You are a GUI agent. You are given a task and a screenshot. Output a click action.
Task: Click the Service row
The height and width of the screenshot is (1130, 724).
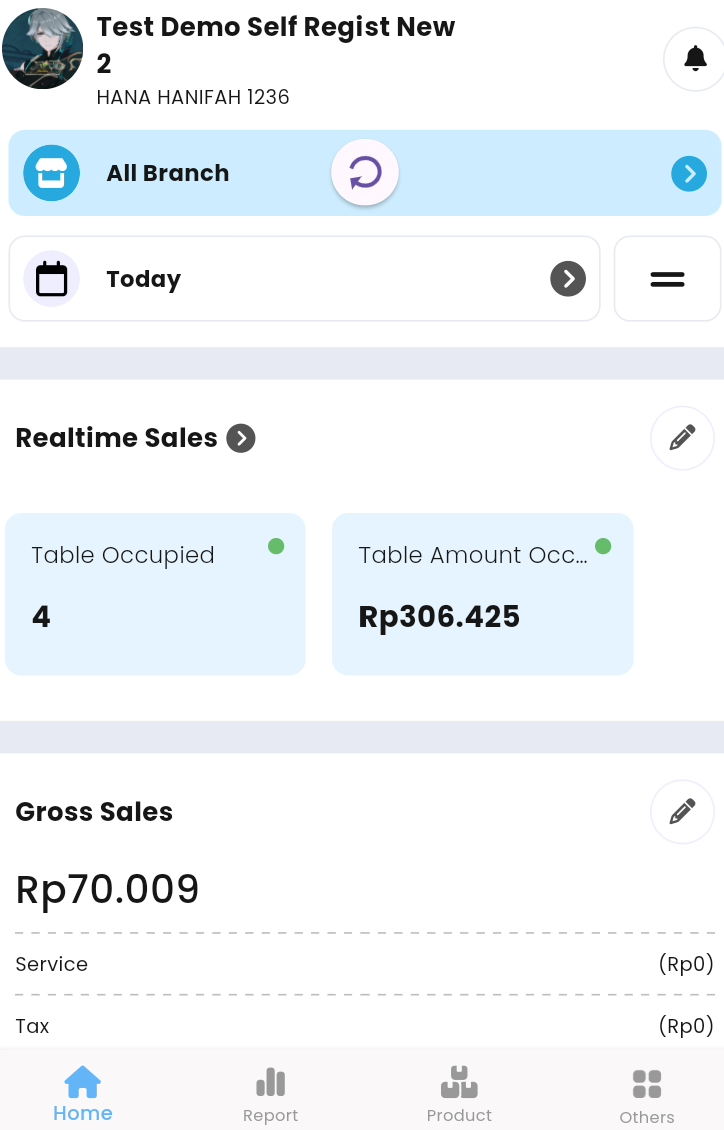(x=365, y=964)
